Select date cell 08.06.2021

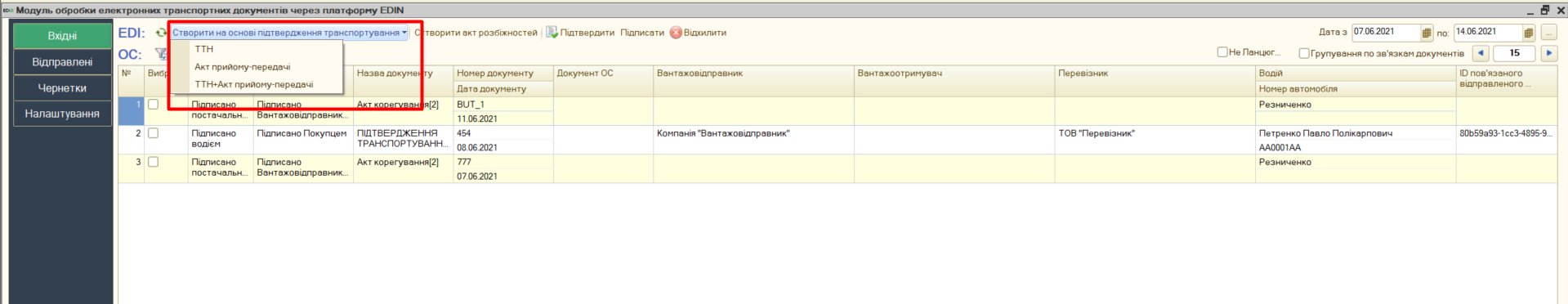coord(503,148)
